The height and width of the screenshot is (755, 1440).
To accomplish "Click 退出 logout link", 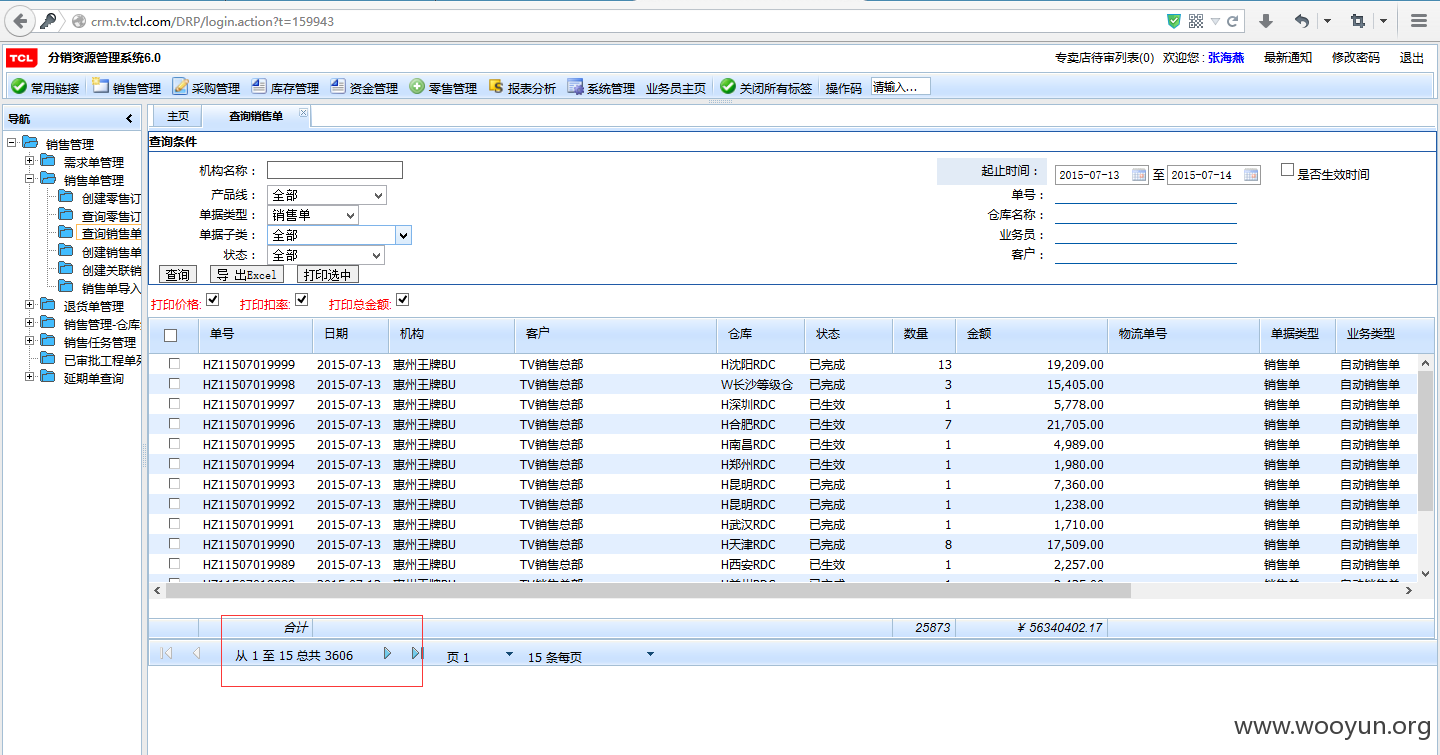I will pyautogui.click(x=1412, y=58).
